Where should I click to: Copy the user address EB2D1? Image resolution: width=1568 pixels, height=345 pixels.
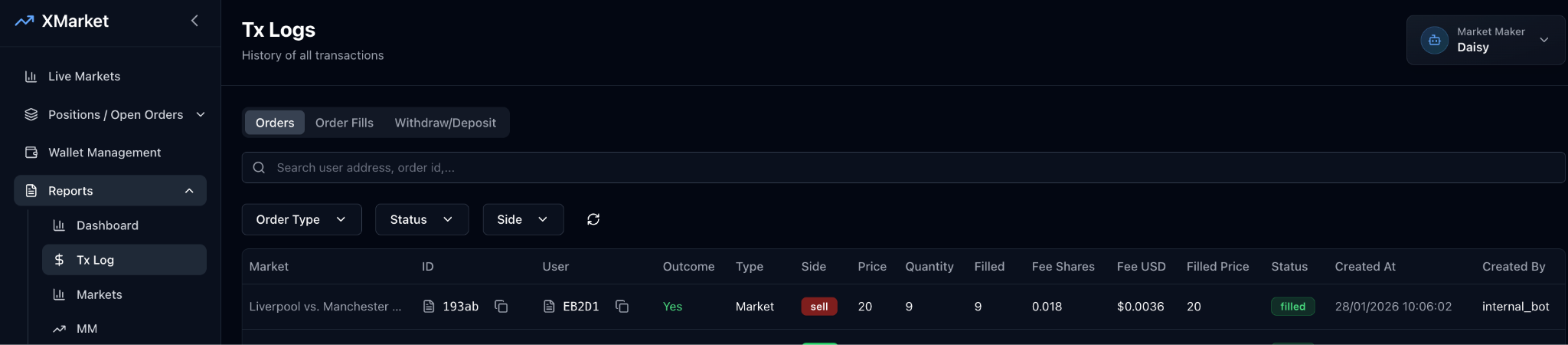pos(622,307)
